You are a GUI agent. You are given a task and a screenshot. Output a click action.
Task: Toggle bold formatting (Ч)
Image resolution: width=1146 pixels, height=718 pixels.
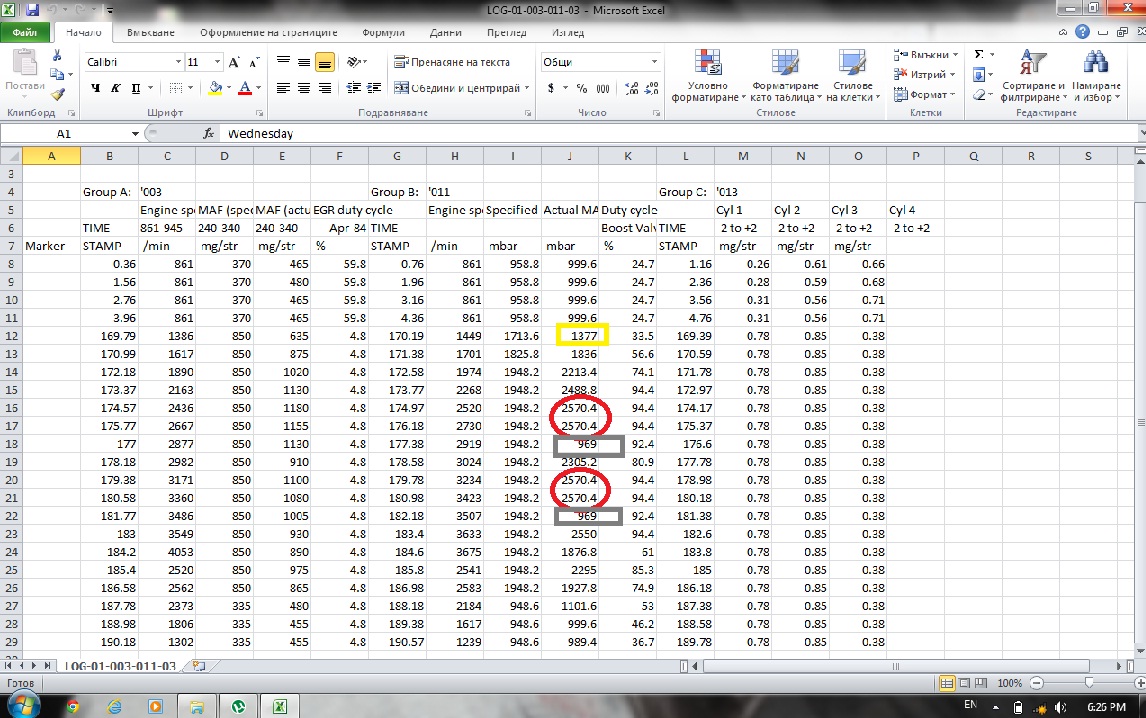[96, 88]
